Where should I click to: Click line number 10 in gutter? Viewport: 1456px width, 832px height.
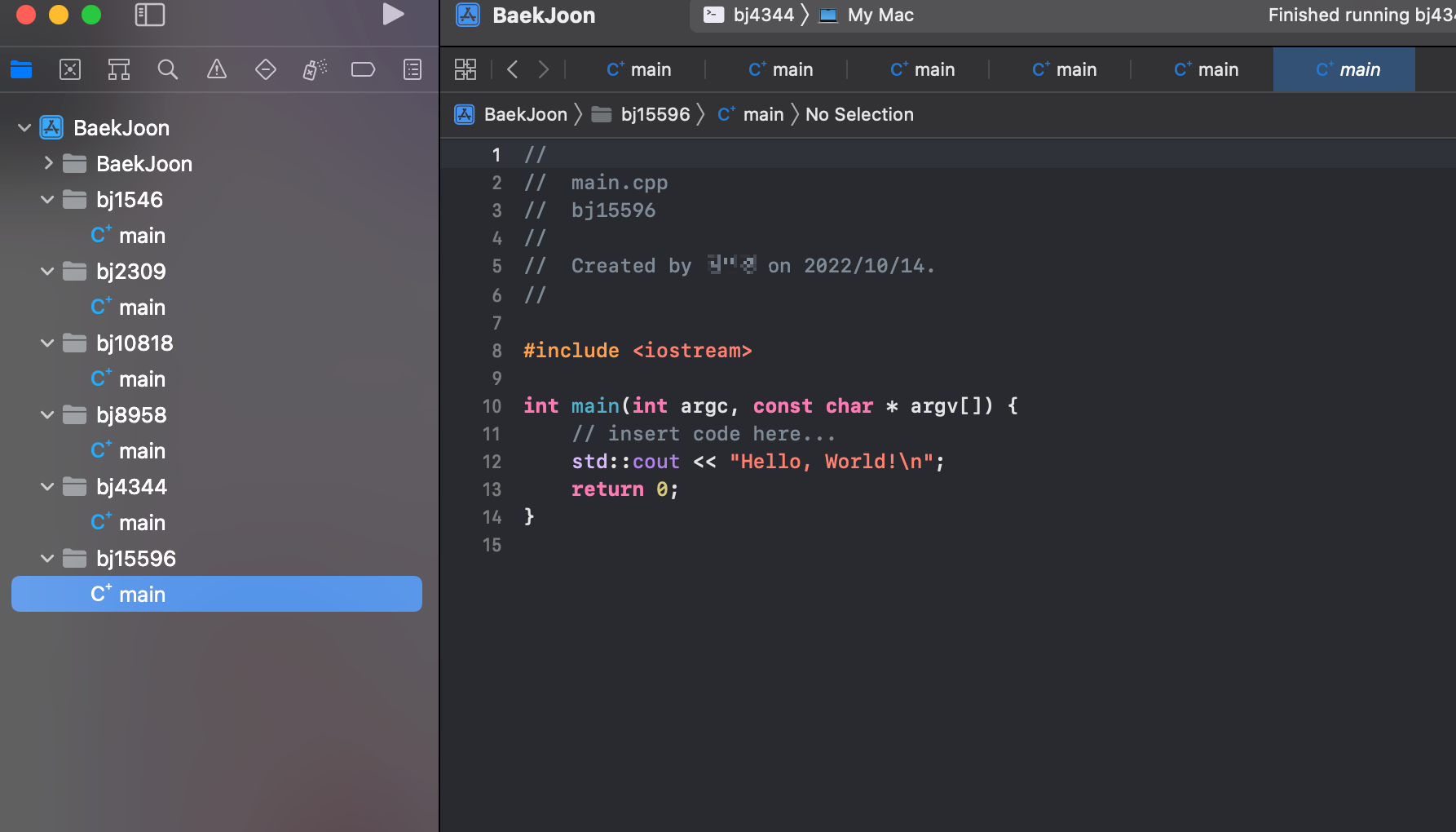pos(492,406)
